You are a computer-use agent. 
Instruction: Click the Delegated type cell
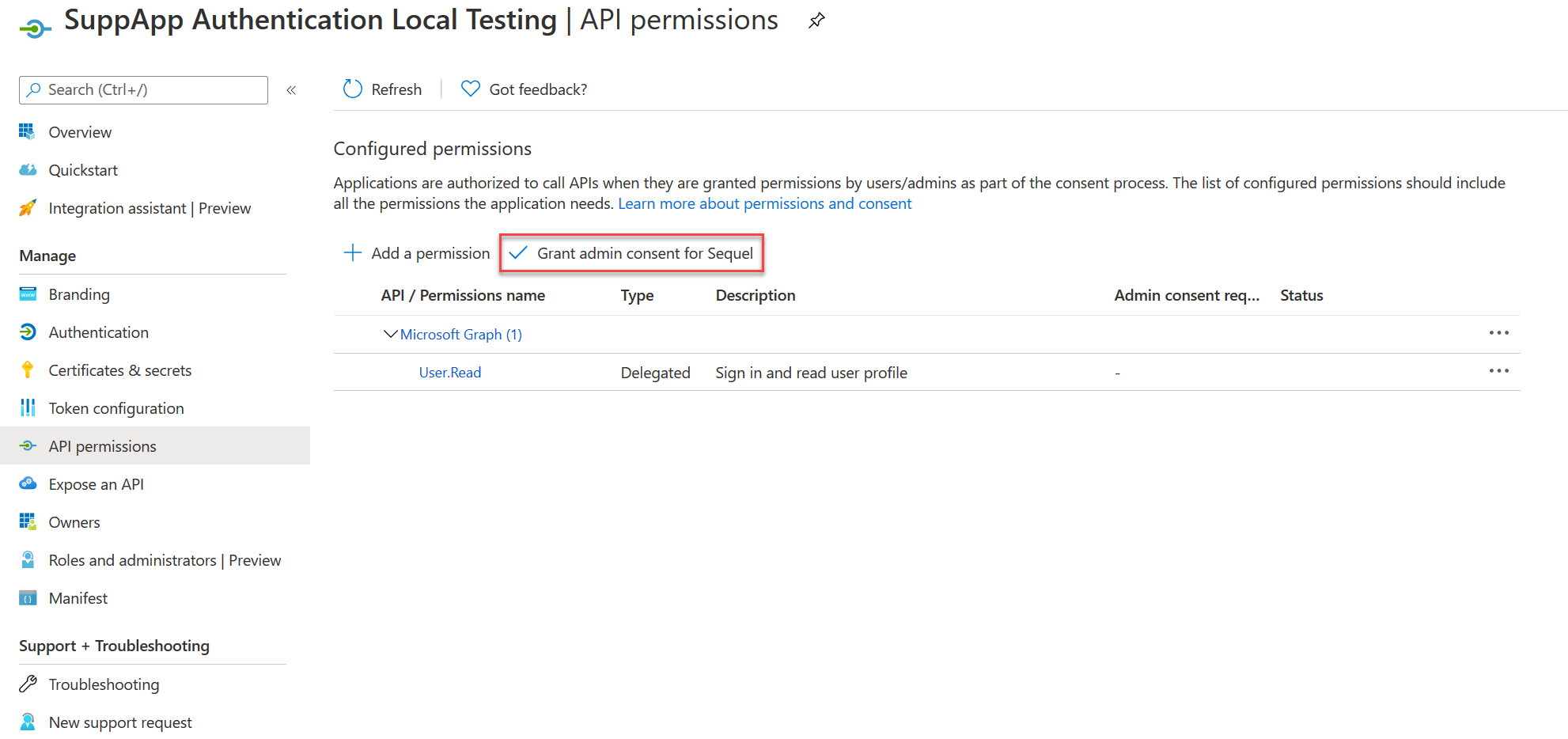tap(655, 372)
